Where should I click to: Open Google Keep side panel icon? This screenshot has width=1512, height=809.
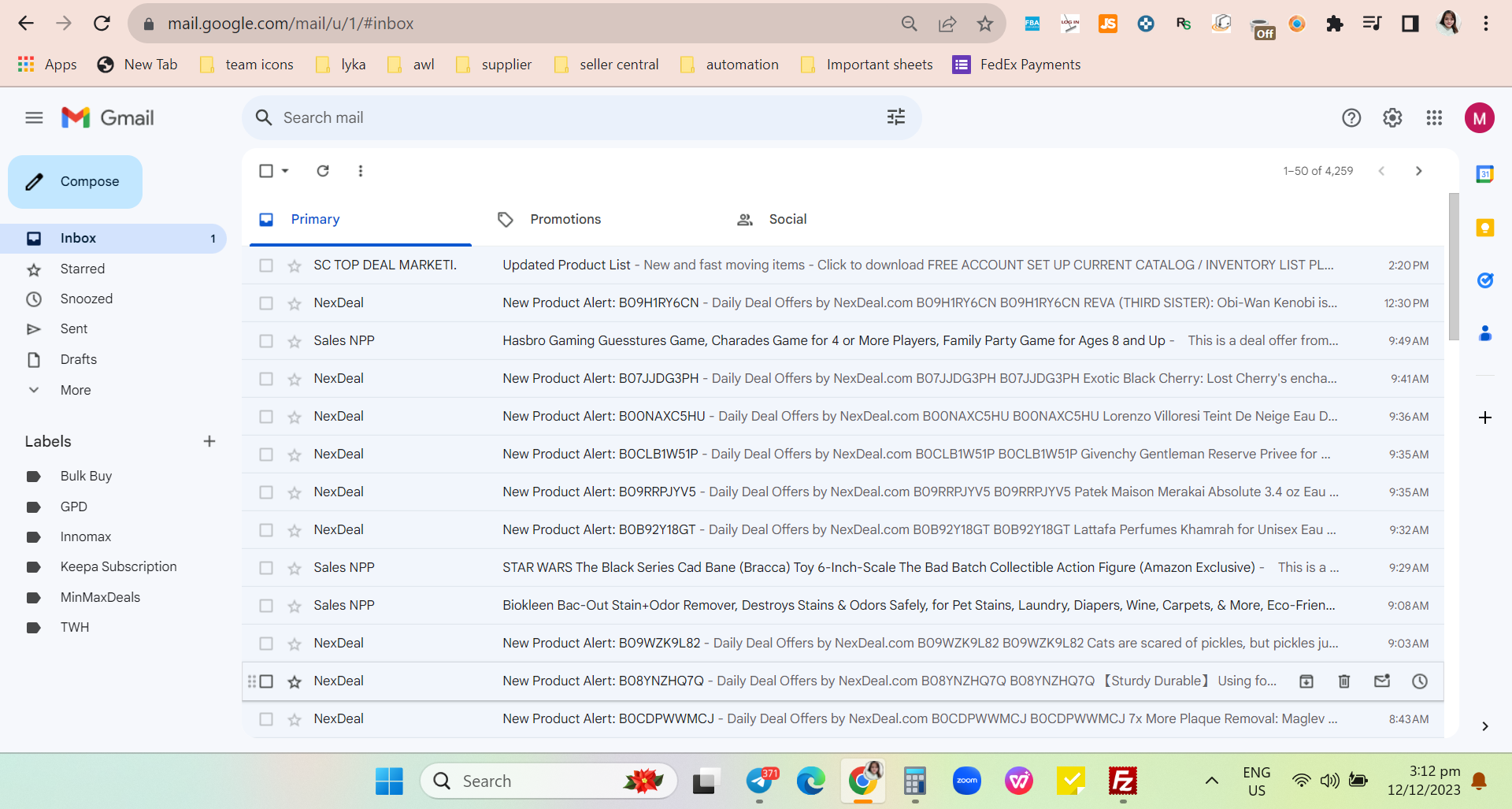coord(1485,228)
